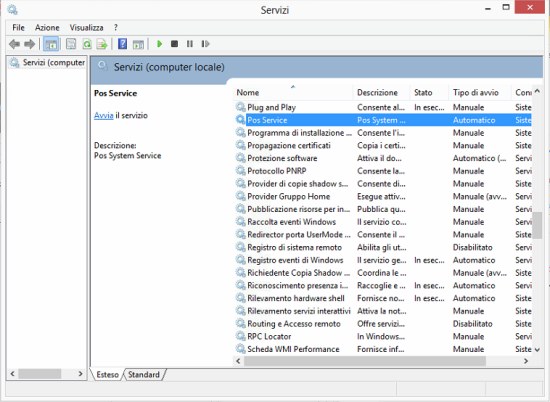550x402 pixels.
Task: Open the Azione menu
Action: (47, 27)
